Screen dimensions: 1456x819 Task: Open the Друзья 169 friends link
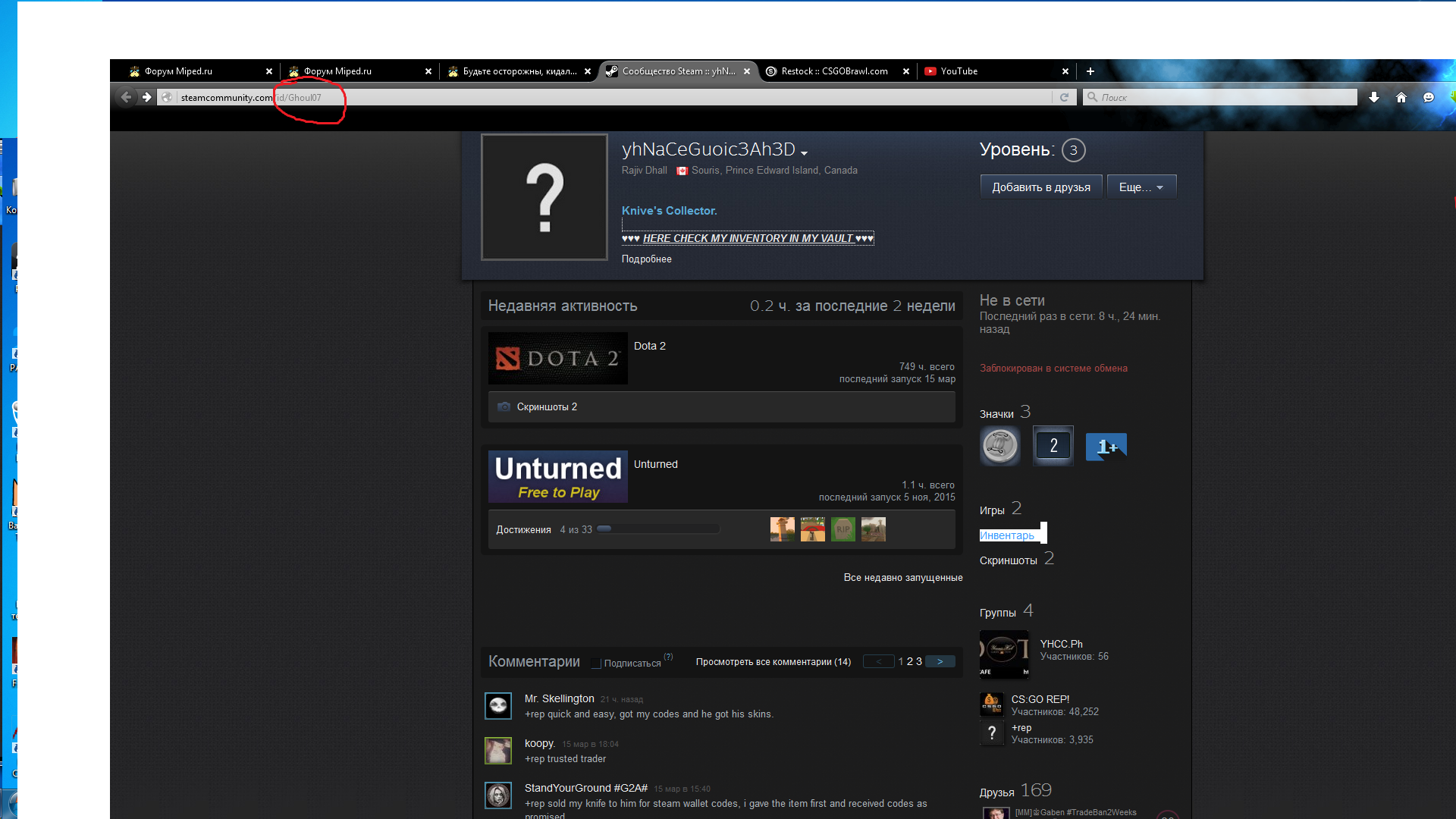pyautogui.click(x=1016, y=791)
